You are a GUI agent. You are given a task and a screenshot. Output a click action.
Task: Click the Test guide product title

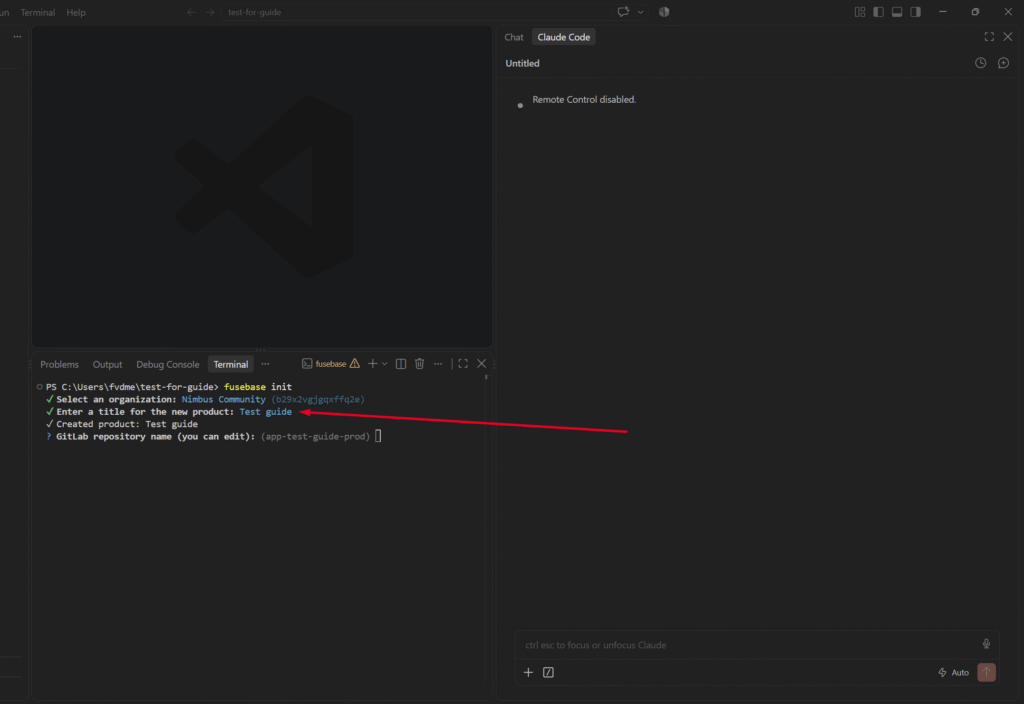pos(266,411)
